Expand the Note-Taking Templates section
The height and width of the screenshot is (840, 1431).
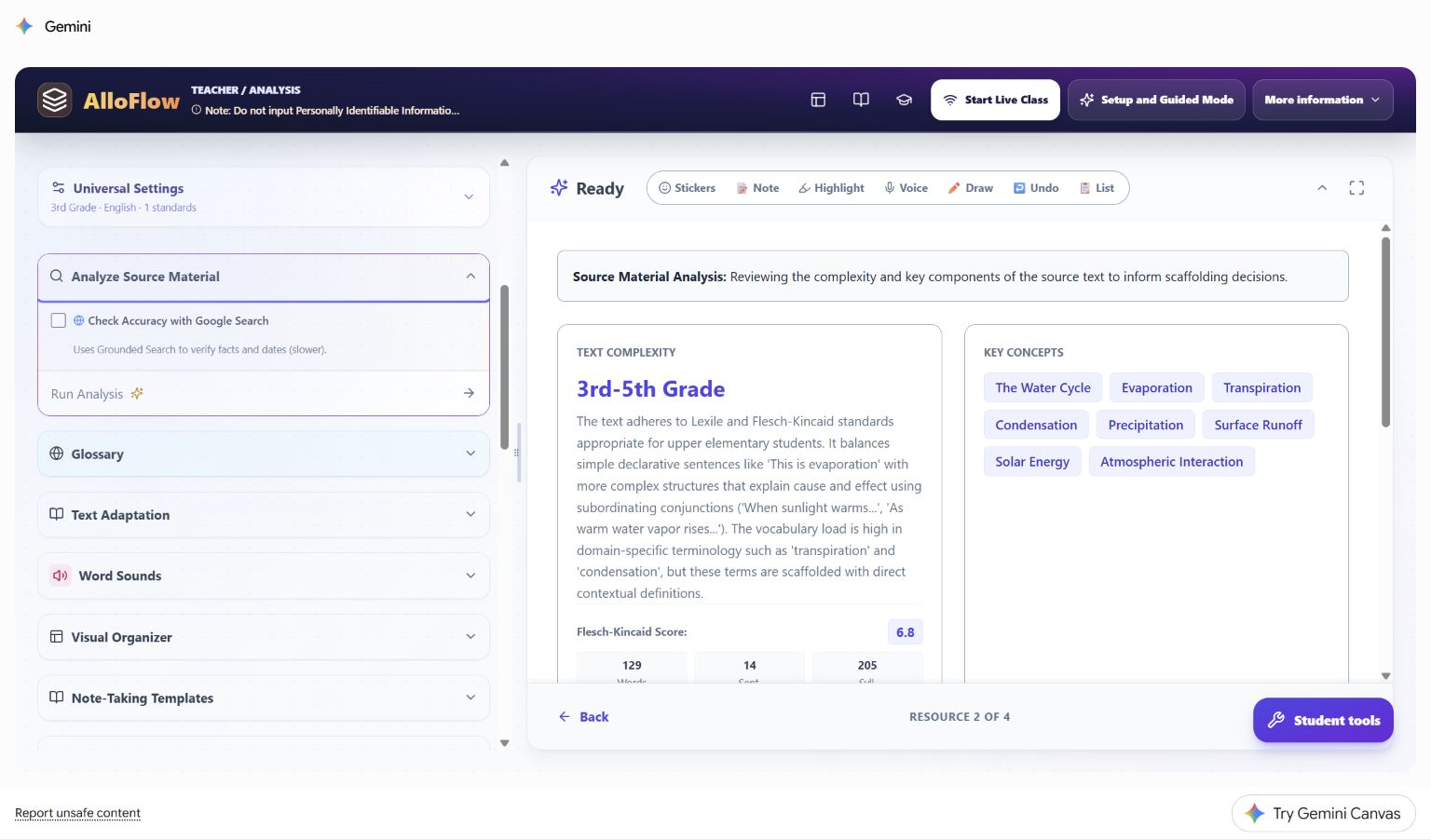(264, 698)
